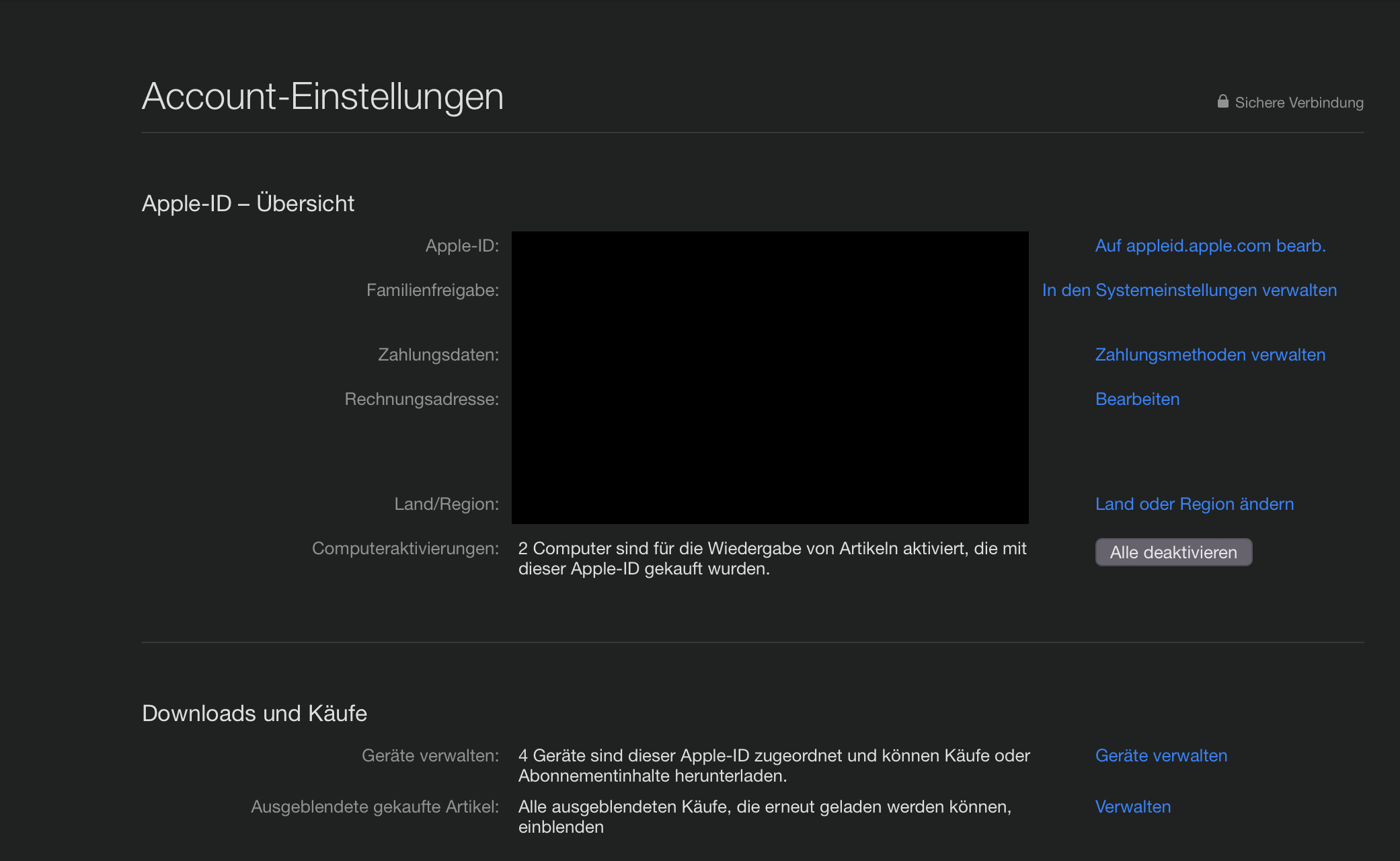Click the black redacted account details area

tap(770, 377)
